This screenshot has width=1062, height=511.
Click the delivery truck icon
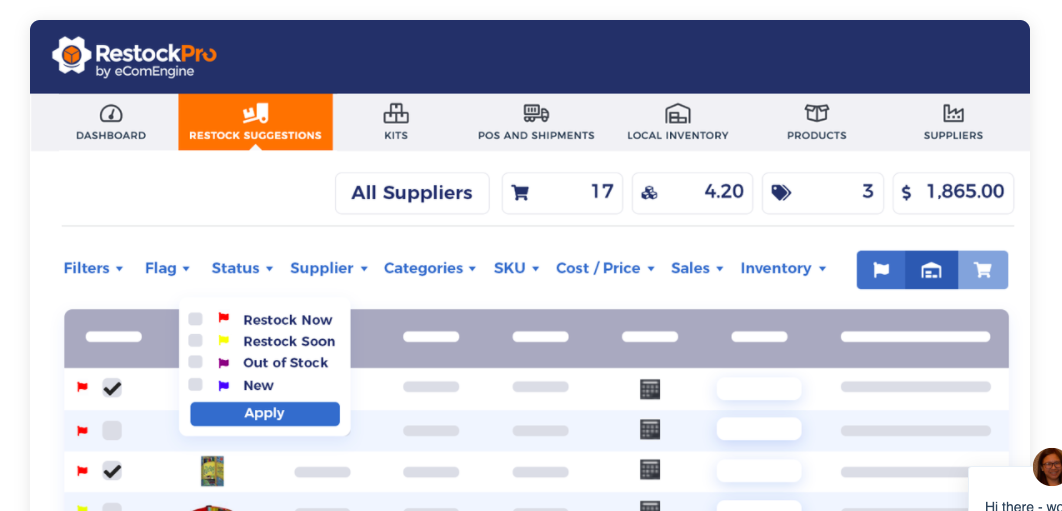(x=536, y=113)
